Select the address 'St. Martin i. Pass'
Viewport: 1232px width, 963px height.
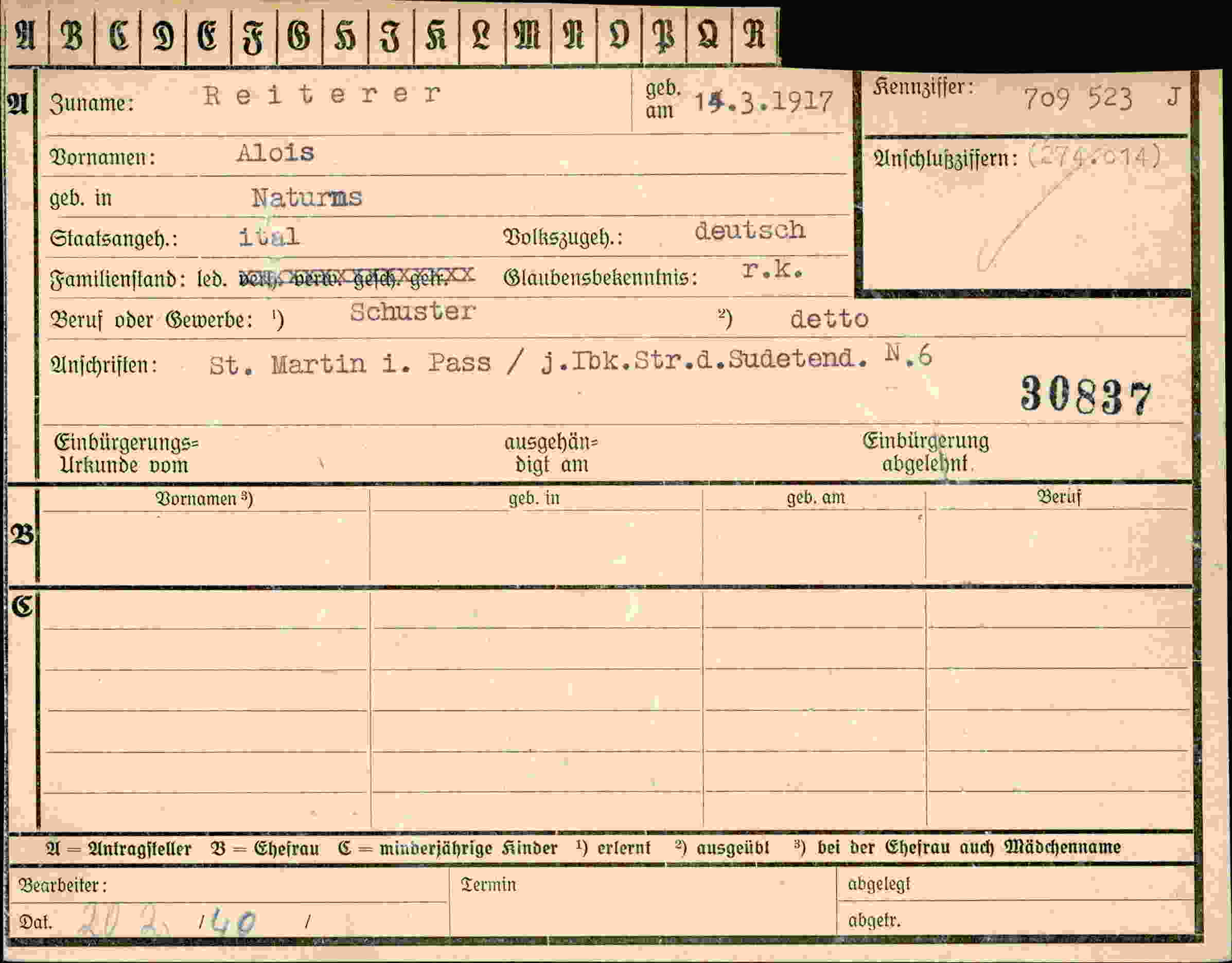coord(350,364)
